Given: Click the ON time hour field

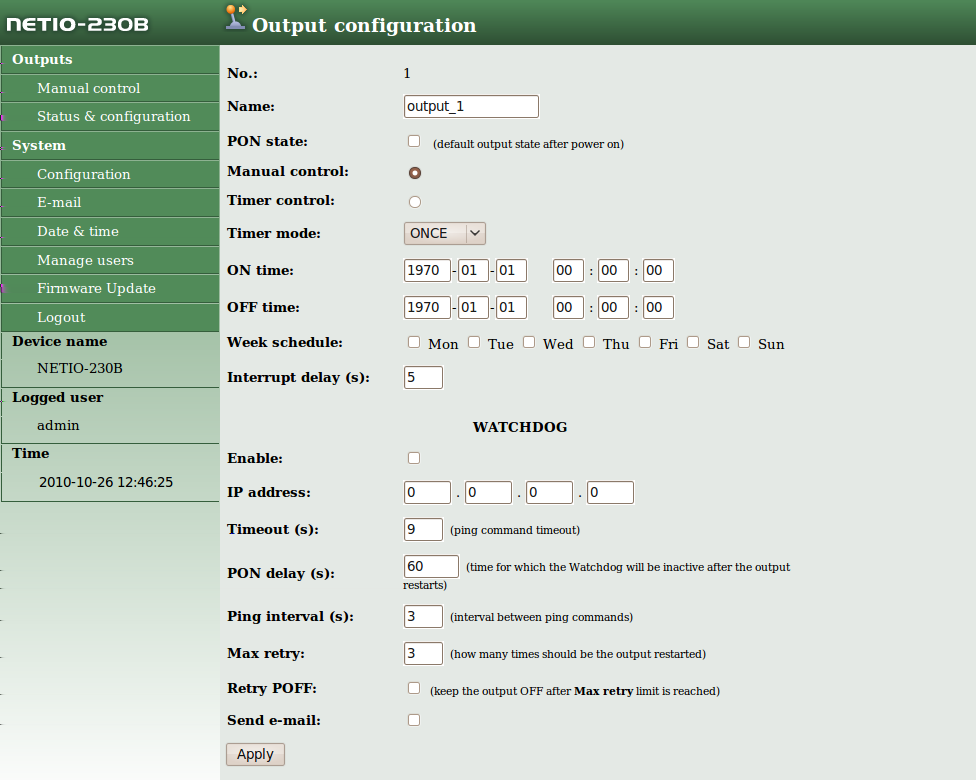Looking at the screenshot, I should [x=568, y=270].
